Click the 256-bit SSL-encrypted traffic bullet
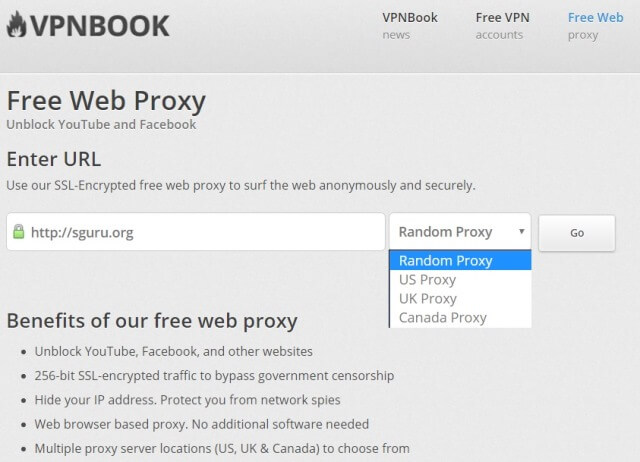Viewport: 640px width, 462px height. (214, 375)
